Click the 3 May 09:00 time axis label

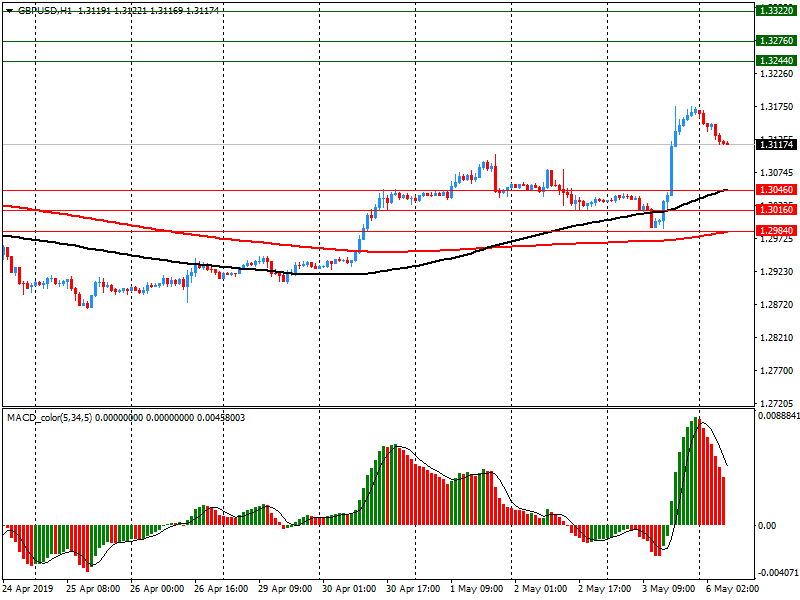coord(668,590)
